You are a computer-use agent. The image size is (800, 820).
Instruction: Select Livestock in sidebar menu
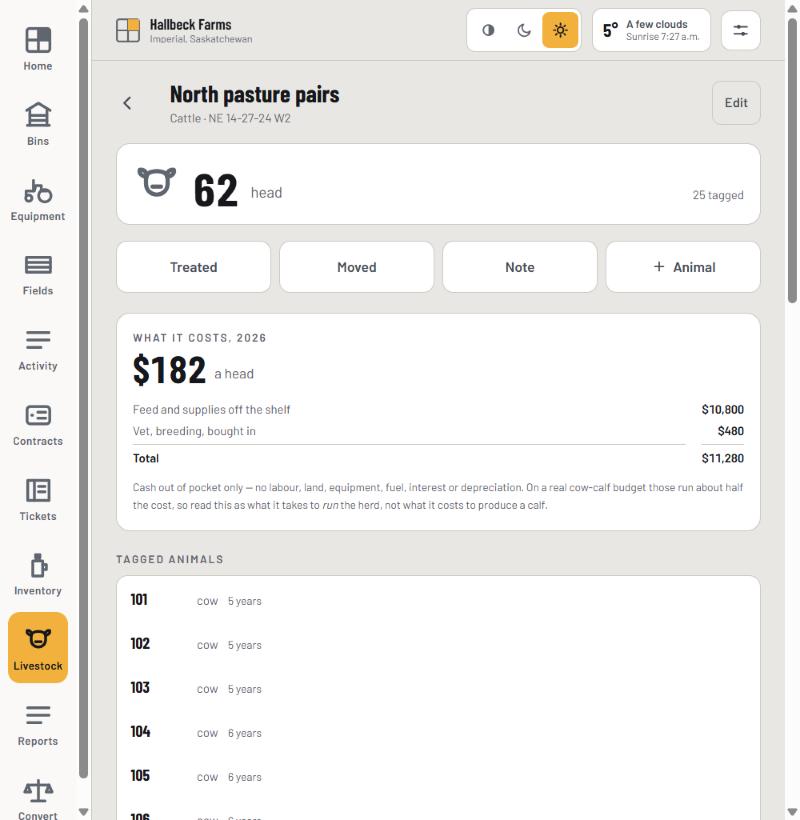click(38, 647)
